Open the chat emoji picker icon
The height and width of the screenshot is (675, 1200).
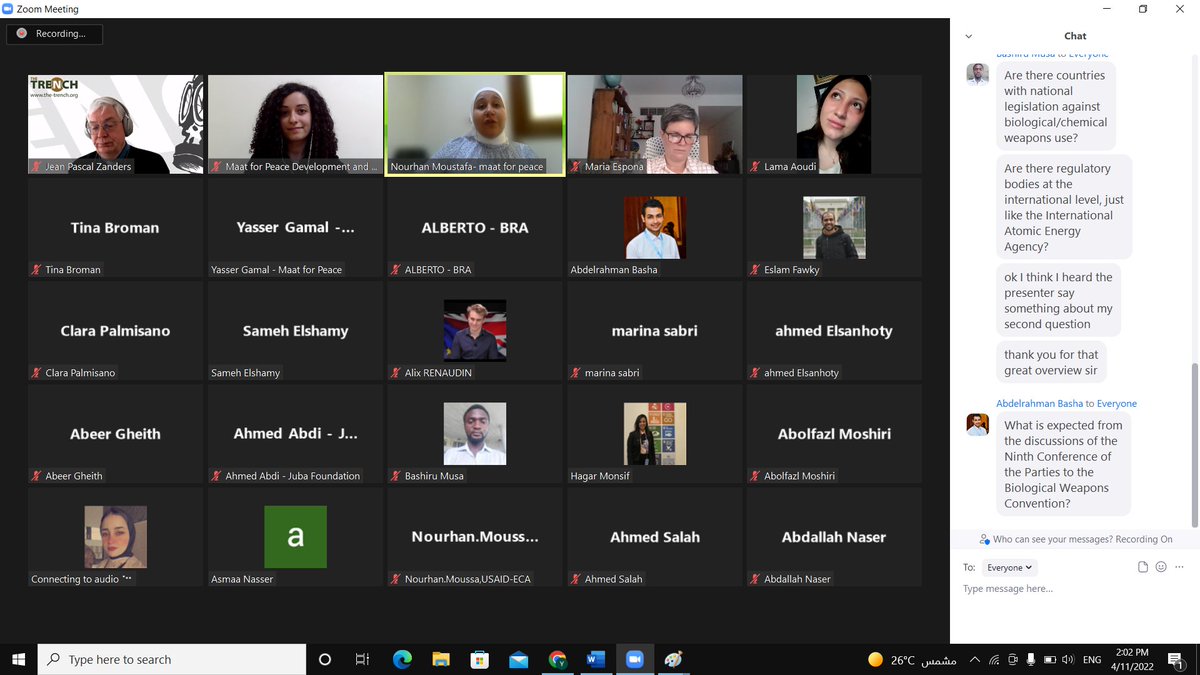pos(1161,567)
